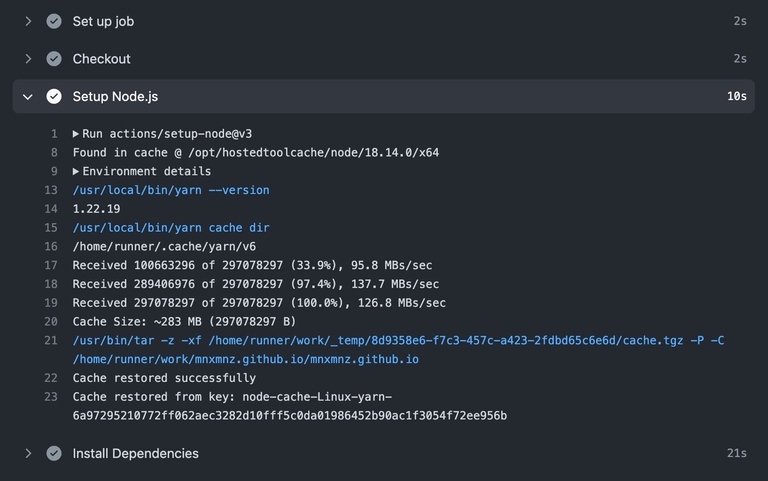Select the Cache restored successfully log line

[164, 378]
